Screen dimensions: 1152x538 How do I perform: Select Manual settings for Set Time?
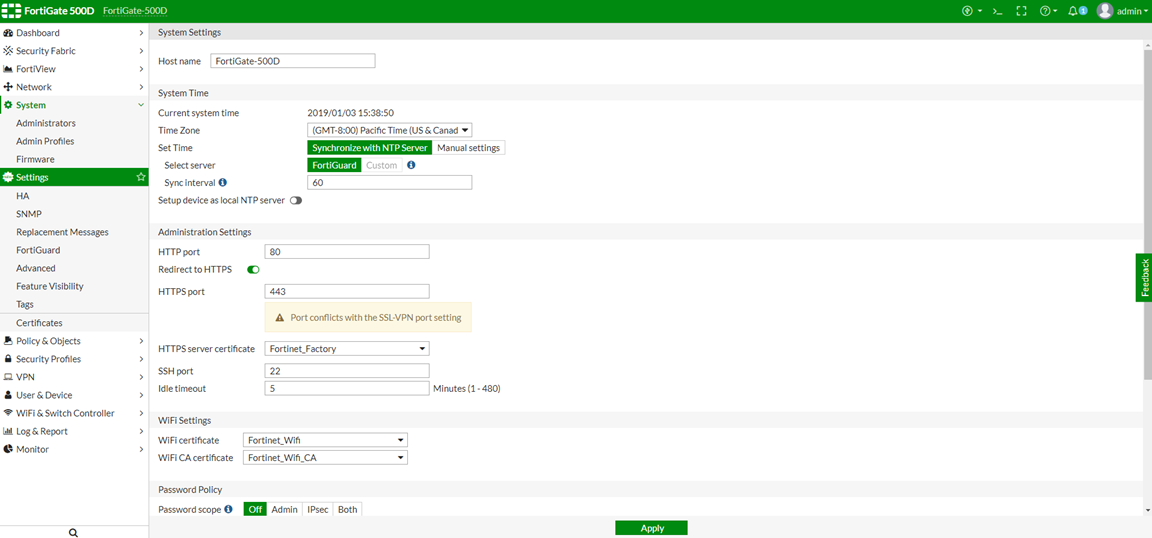[x=469, y=148]
